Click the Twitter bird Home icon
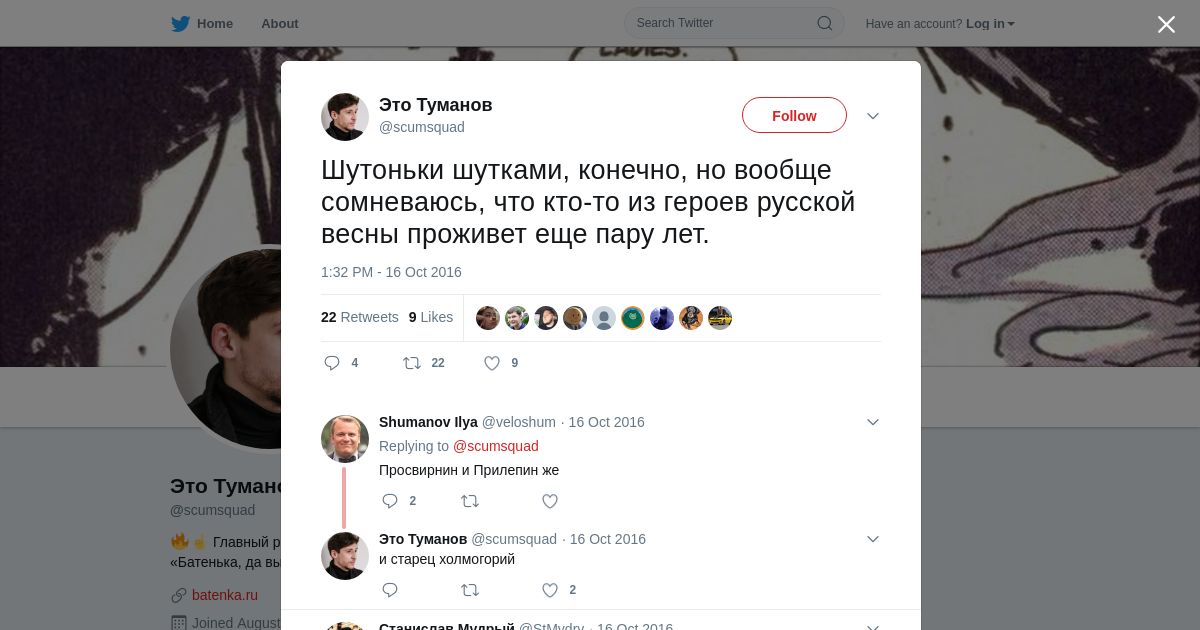Viewport: 1200px width, 630px height. click(180, 23)
